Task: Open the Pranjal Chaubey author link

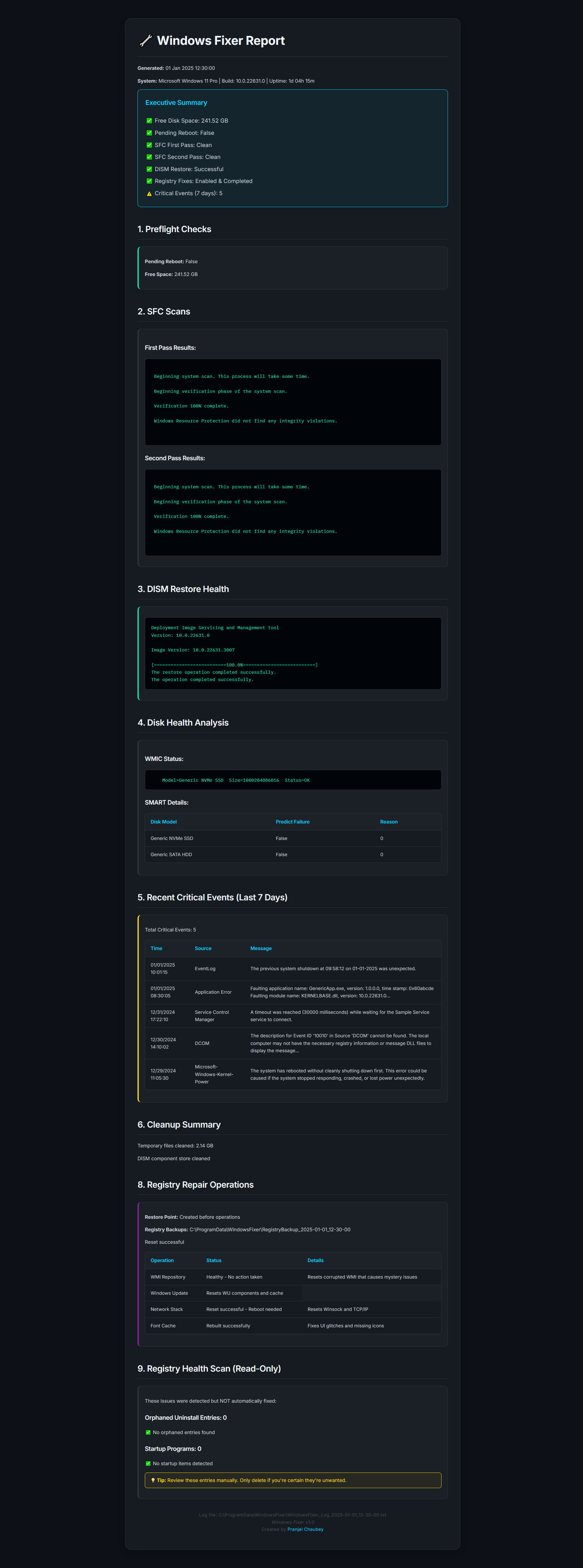Action: tap(306, 1529)
